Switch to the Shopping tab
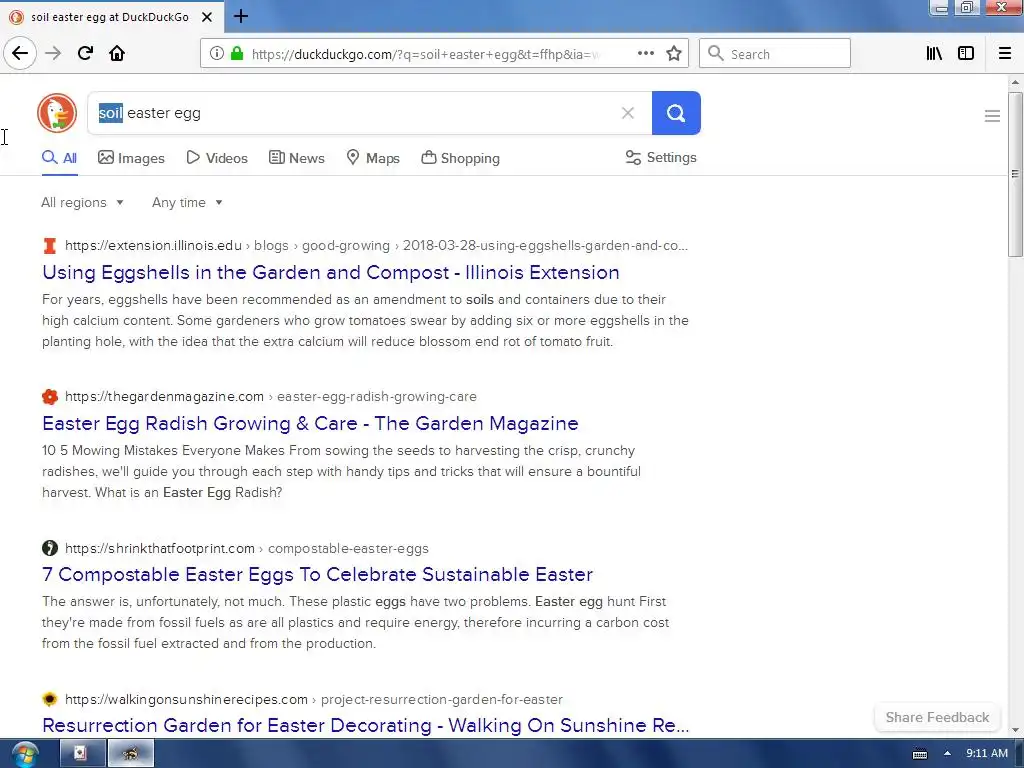This screenshot has height=768, width=1024. 460,158
